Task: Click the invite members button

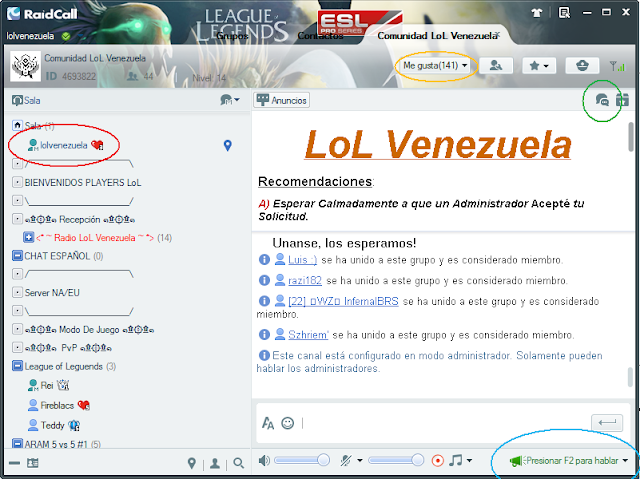Action: [496, 65]
